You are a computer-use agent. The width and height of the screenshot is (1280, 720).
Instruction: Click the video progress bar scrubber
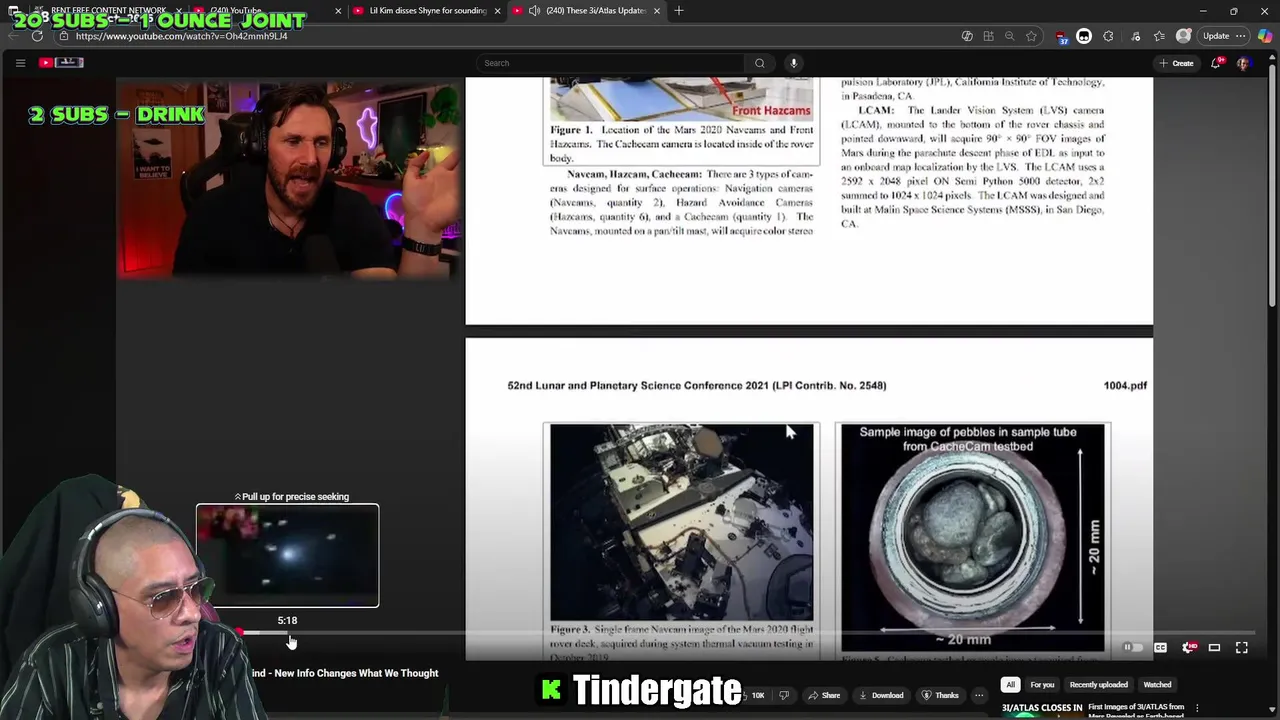tap(240, 633)
